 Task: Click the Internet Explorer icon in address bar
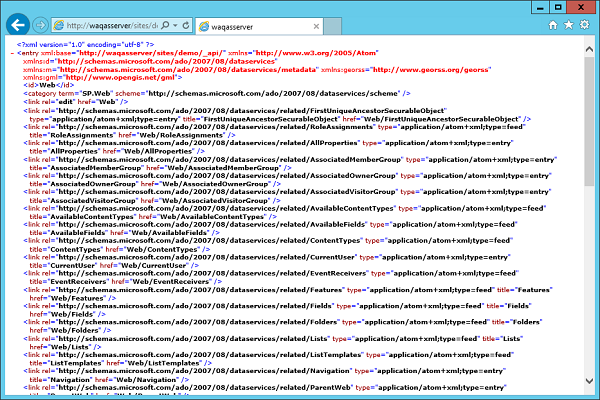[x=59, y=25]
